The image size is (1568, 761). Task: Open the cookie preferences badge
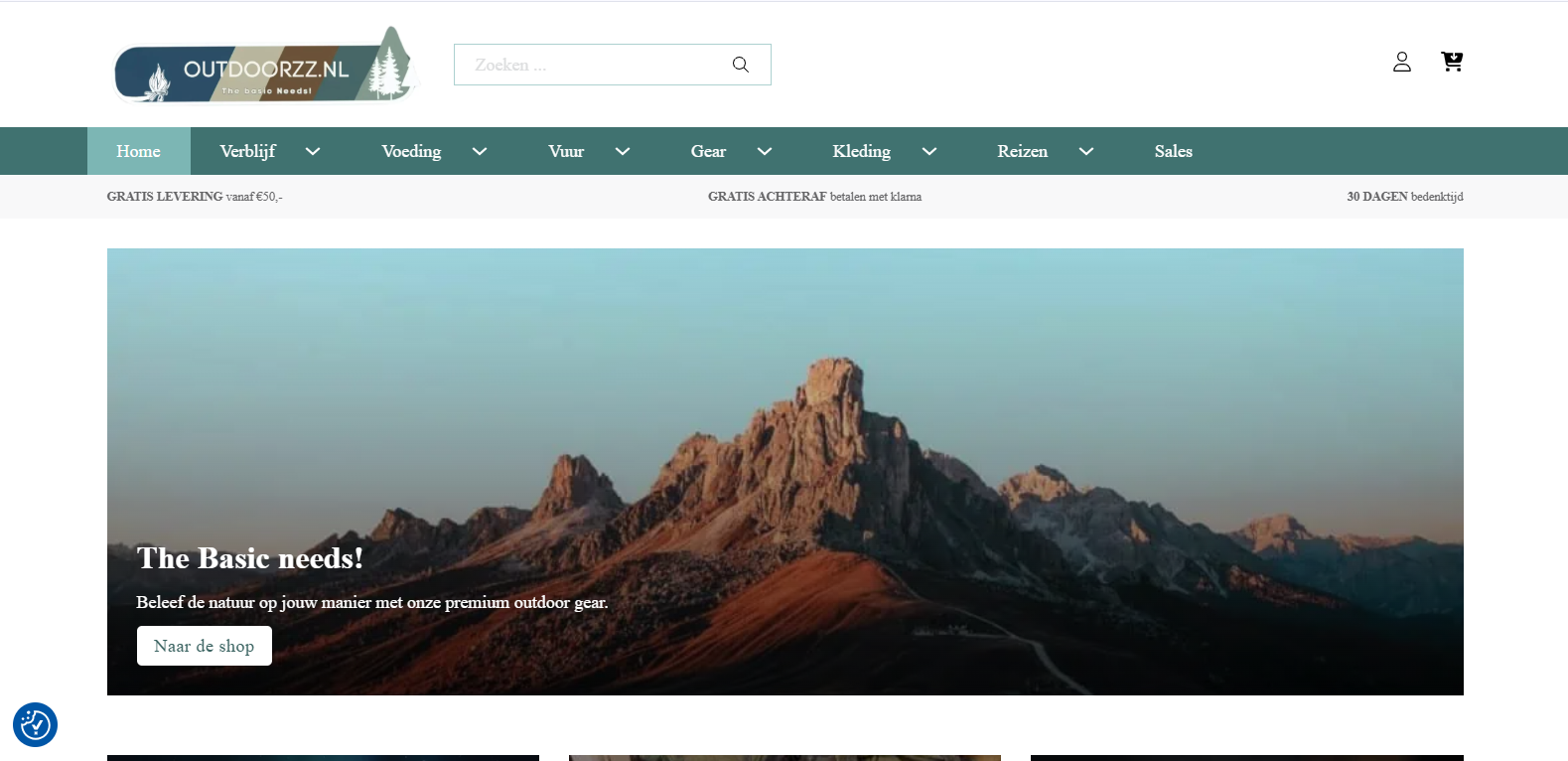(35, 724)
